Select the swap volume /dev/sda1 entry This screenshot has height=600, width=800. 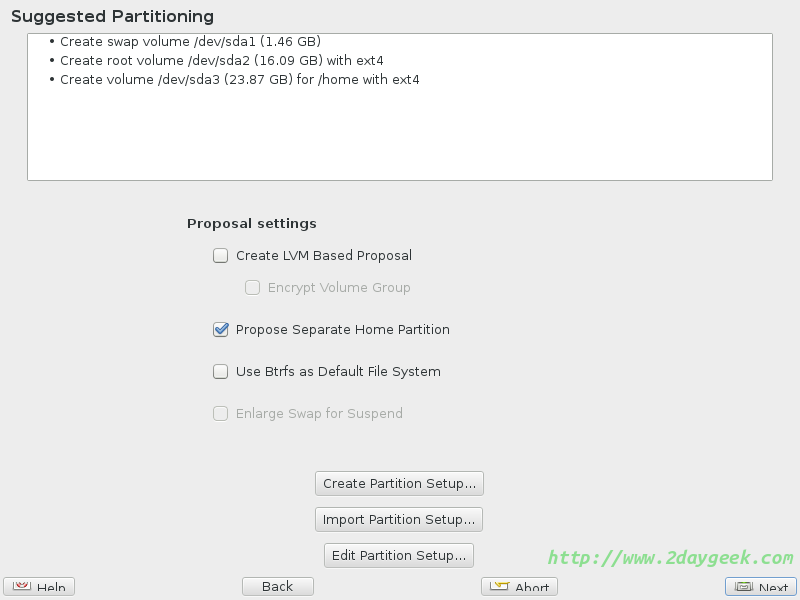point(190,42)
